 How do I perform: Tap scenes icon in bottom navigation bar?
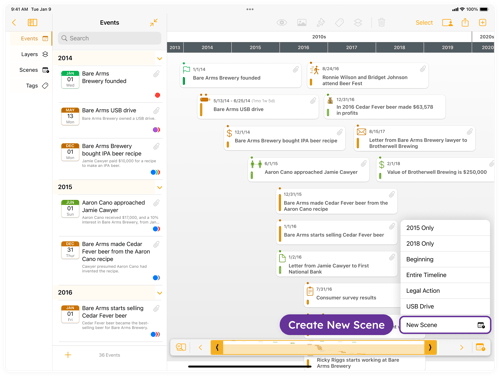pos(480,347)
